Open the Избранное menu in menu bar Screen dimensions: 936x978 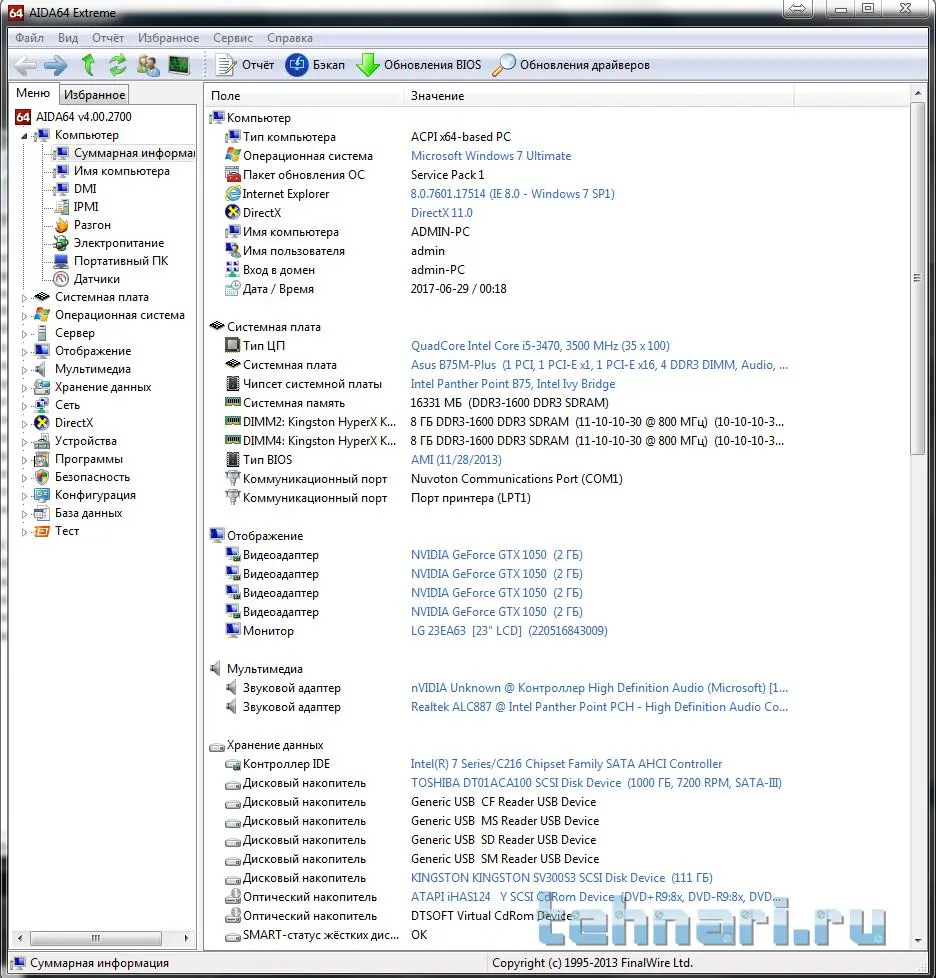[x=168, y=38]
